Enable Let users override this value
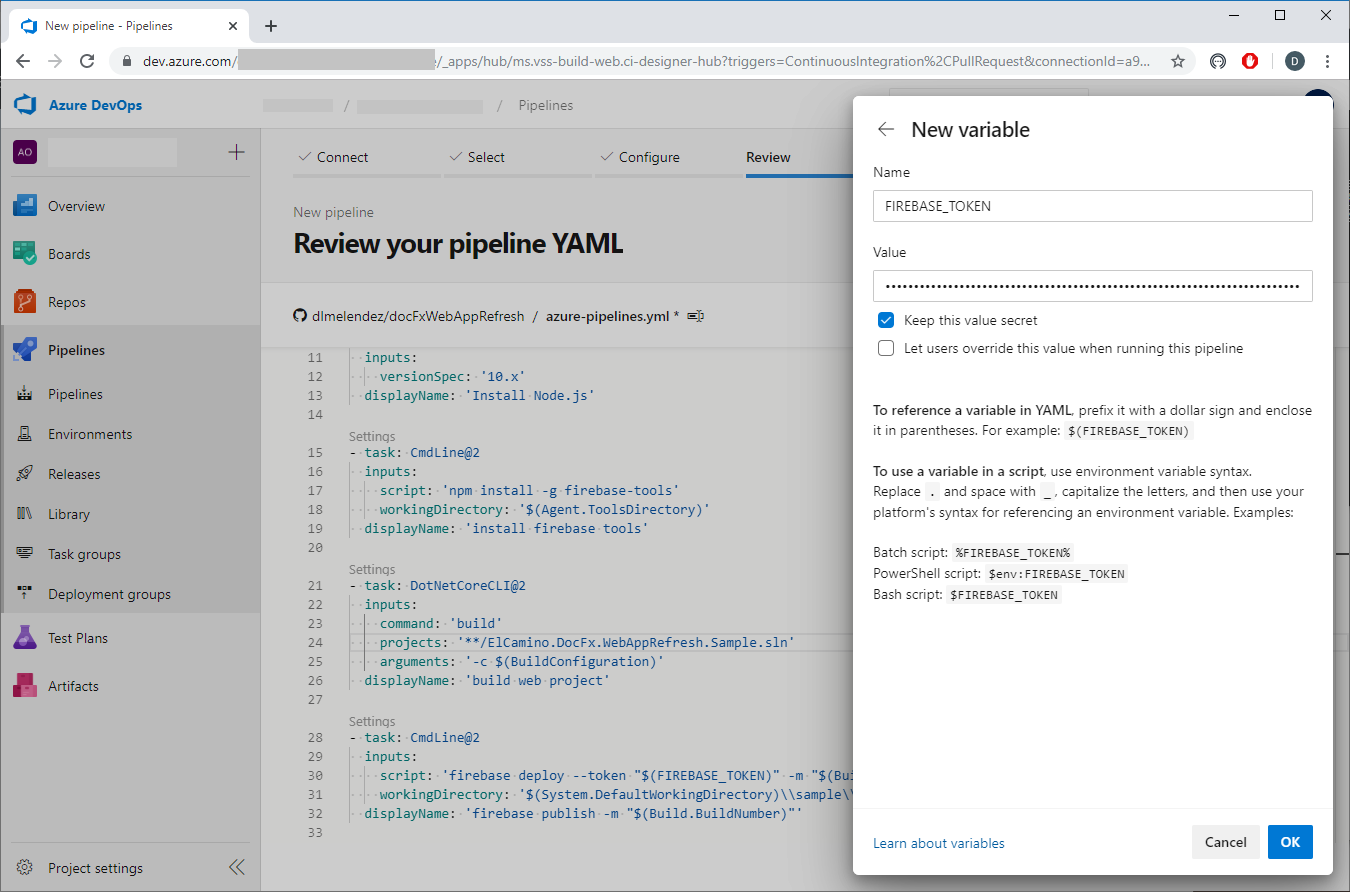The image size is (1350, 892). tap(886, 349)
